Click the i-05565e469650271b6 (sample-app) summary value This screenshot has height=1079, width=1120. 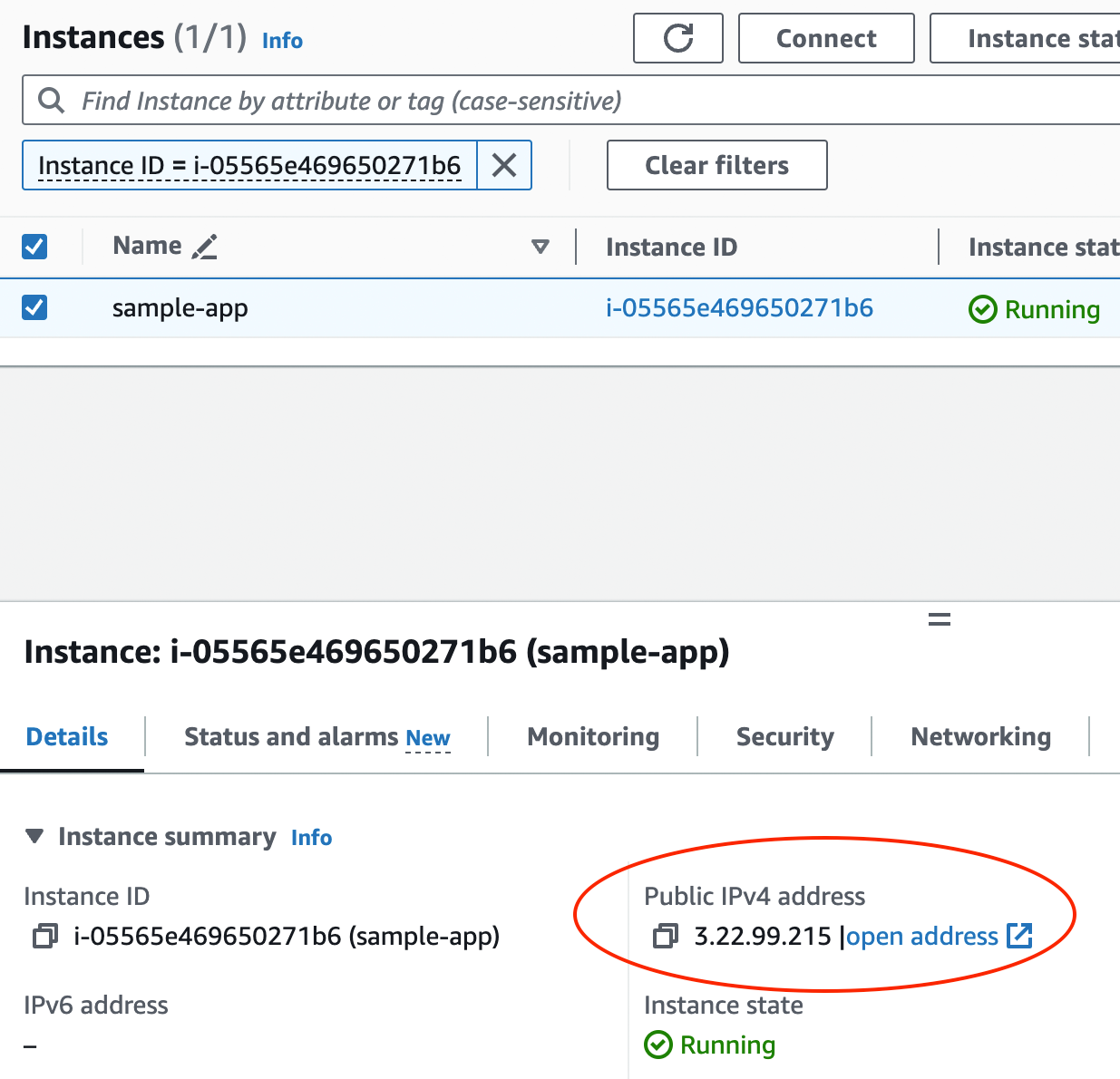tap(287, 936)
